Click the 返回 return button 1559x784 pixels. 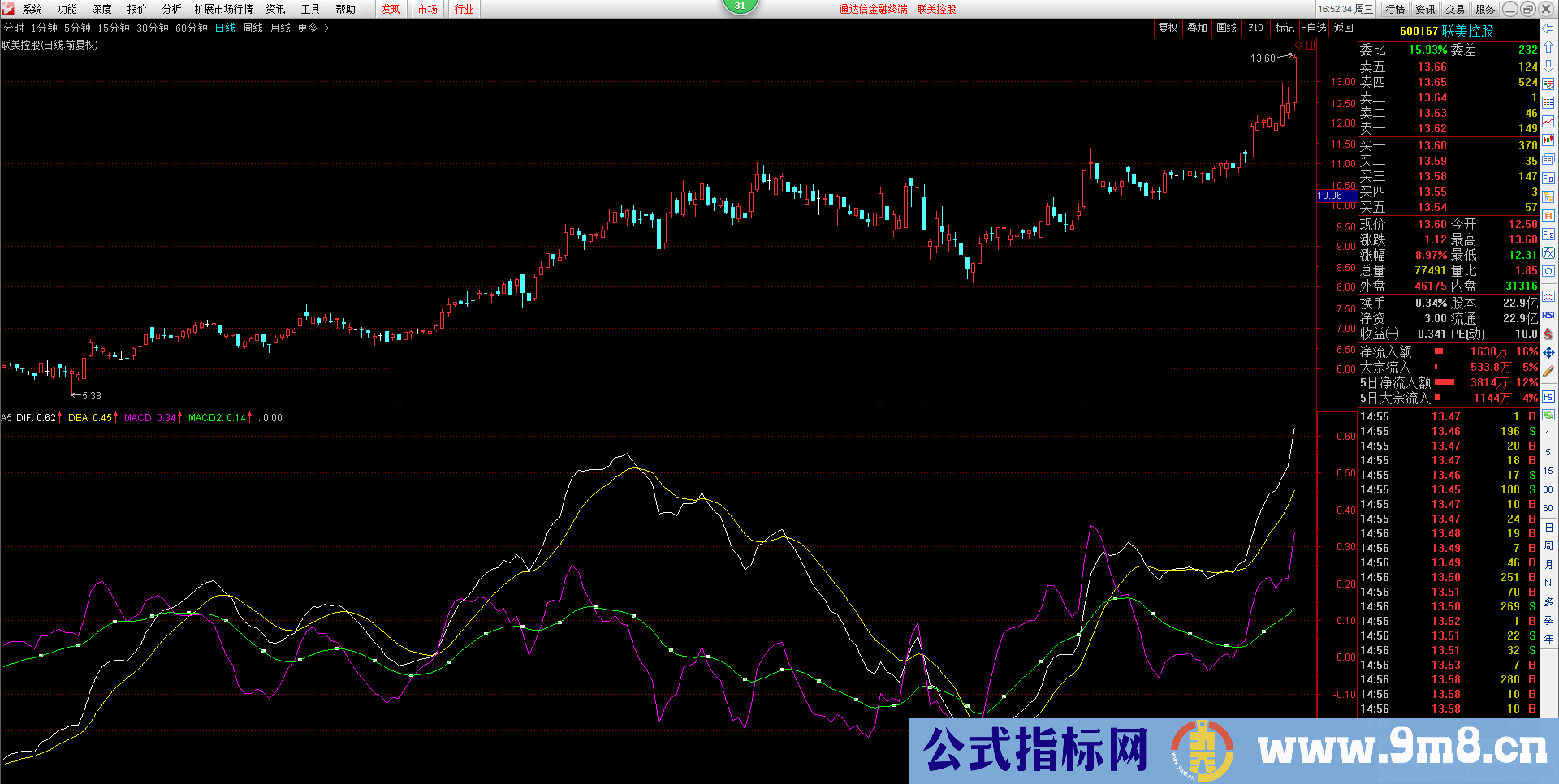[1343, 27]
